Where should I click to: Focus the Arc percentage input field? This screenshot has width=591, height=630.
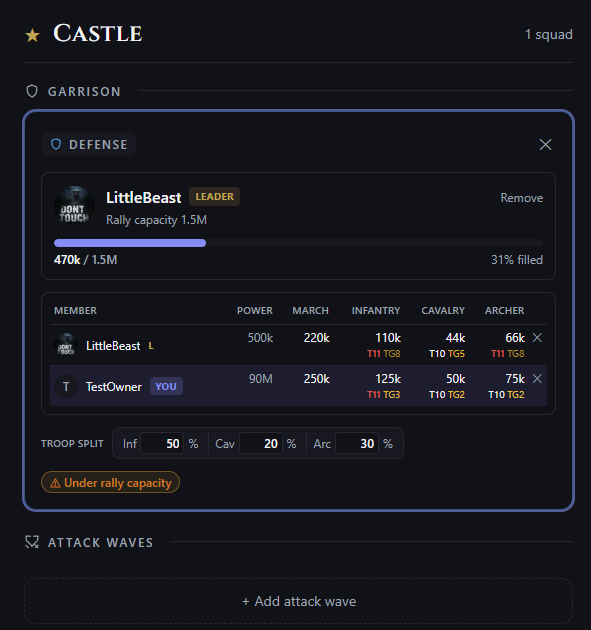[357, 443]
